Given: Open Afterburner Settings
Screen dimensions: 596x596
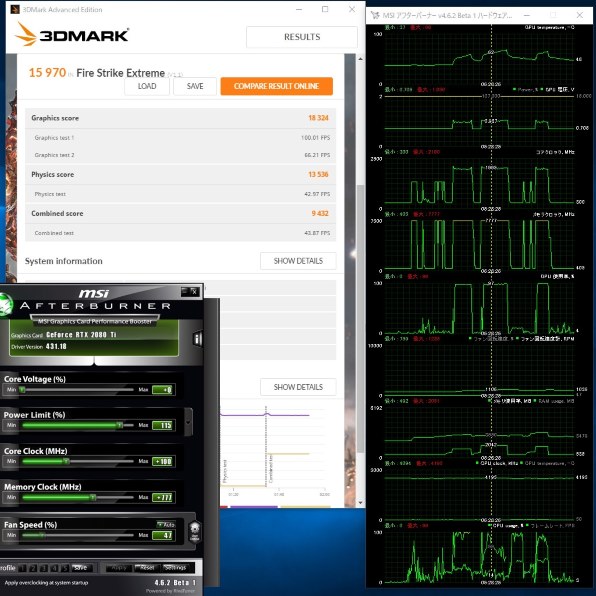Looking at the screenshot, I should click(x=175, y=568).
